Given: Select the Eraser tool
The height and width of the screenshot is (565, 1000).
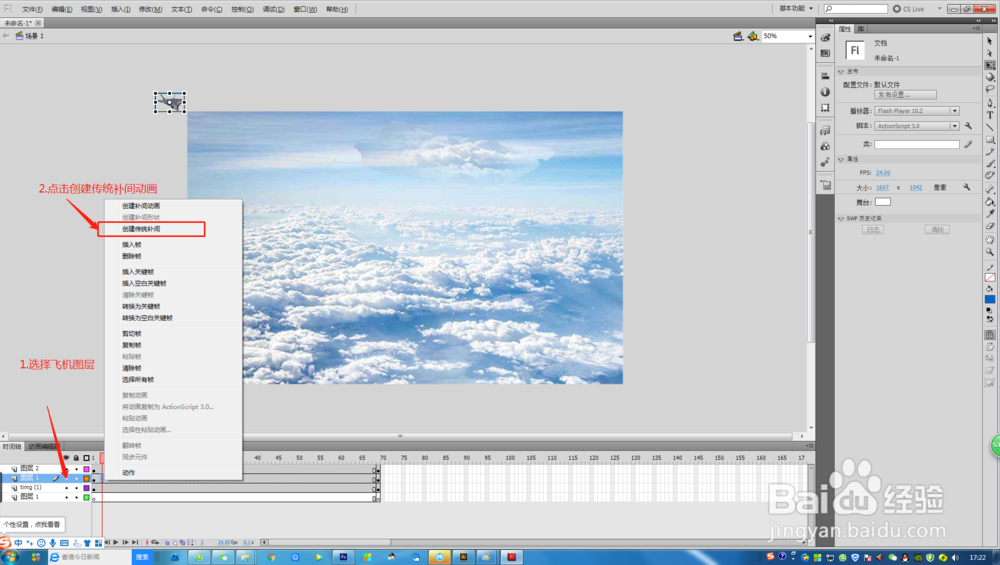Looking at the screenshot, I should pyautogui.click(x=990, y=226).
